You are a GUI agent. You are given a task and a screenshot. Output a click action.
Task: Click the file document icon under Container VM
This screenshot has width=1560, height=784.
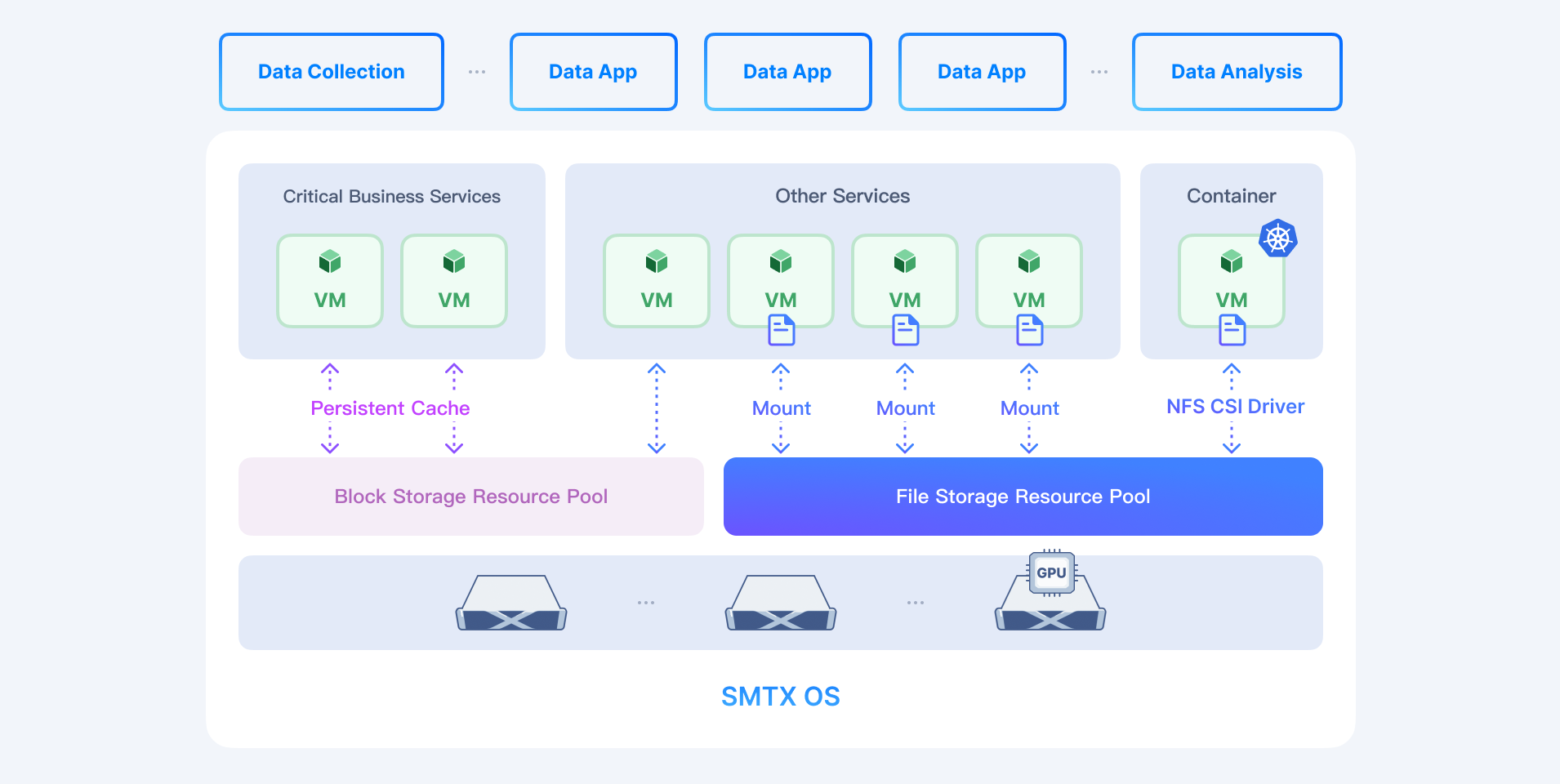pos(1232,330)
